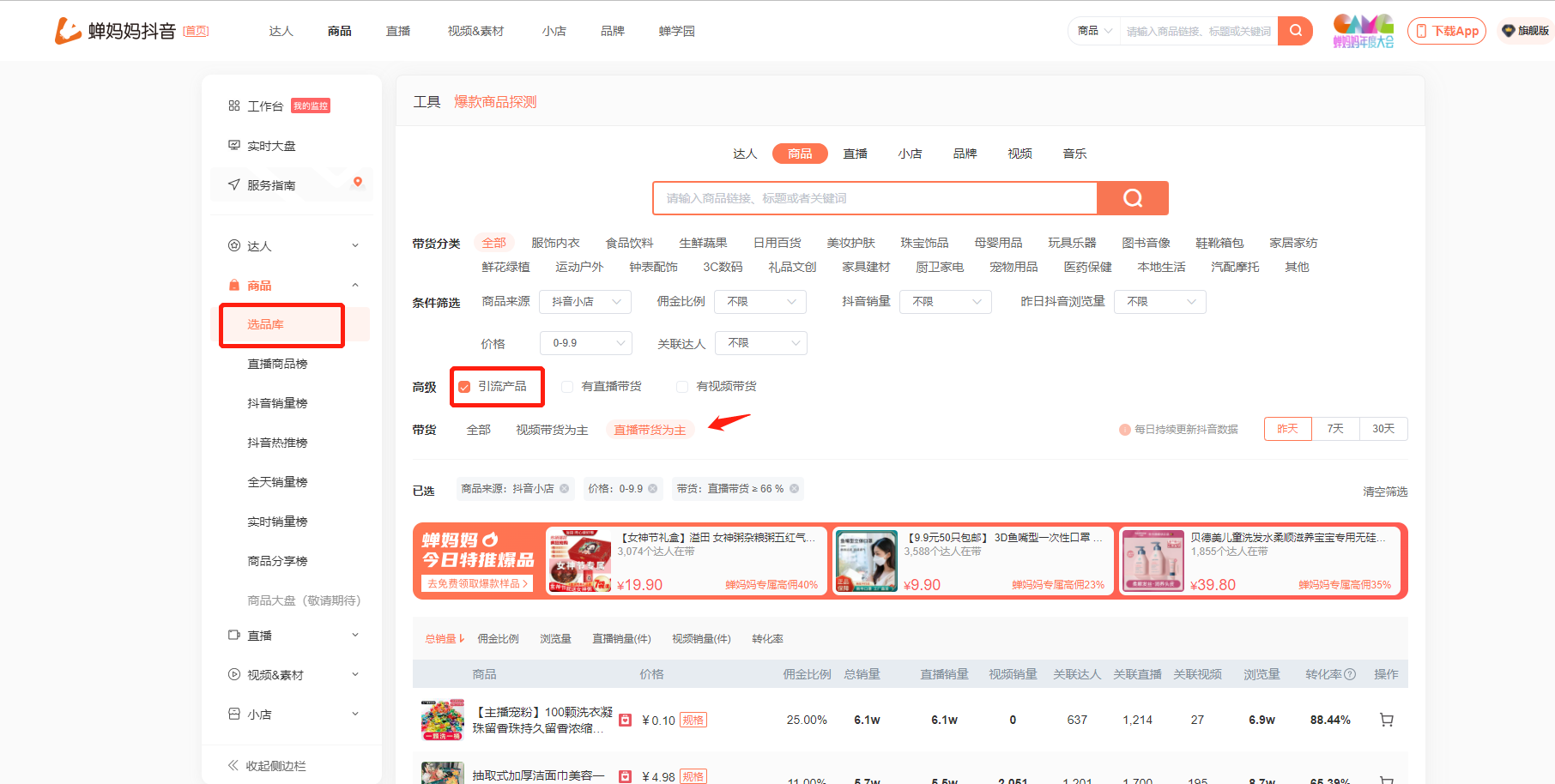Select the 7天 time range
Image resolution: width=1555 pixels, height=784 pixels.
click(1335, 429)
